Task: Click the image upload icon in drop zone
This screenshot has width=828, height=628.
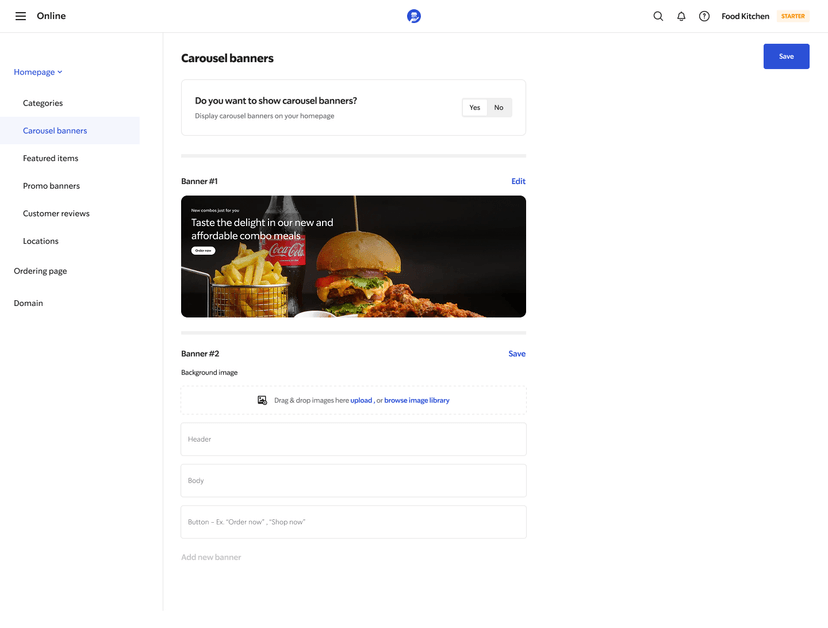Action: (262, 400)
